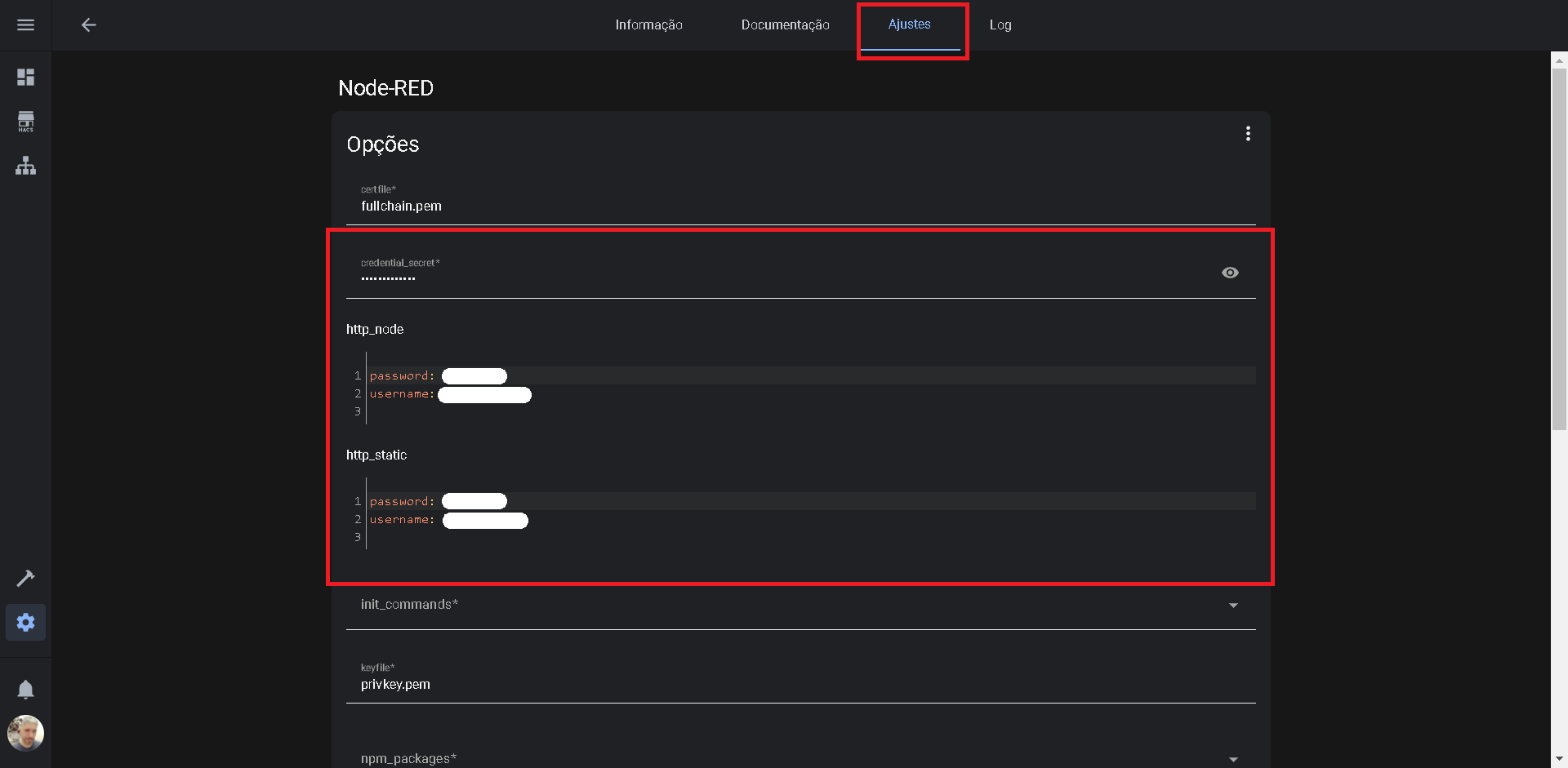Open the user profile avatar
Viewport: 1568px width, 768px height.
[25, 733]
